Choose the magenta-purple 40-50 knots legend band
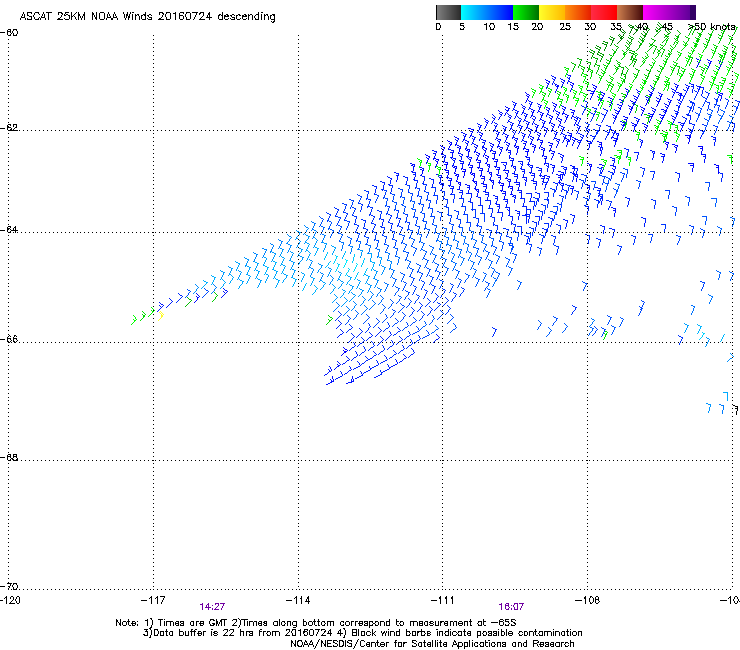The width and height of the screenshot is (740, 650). (x=669, y=12)
